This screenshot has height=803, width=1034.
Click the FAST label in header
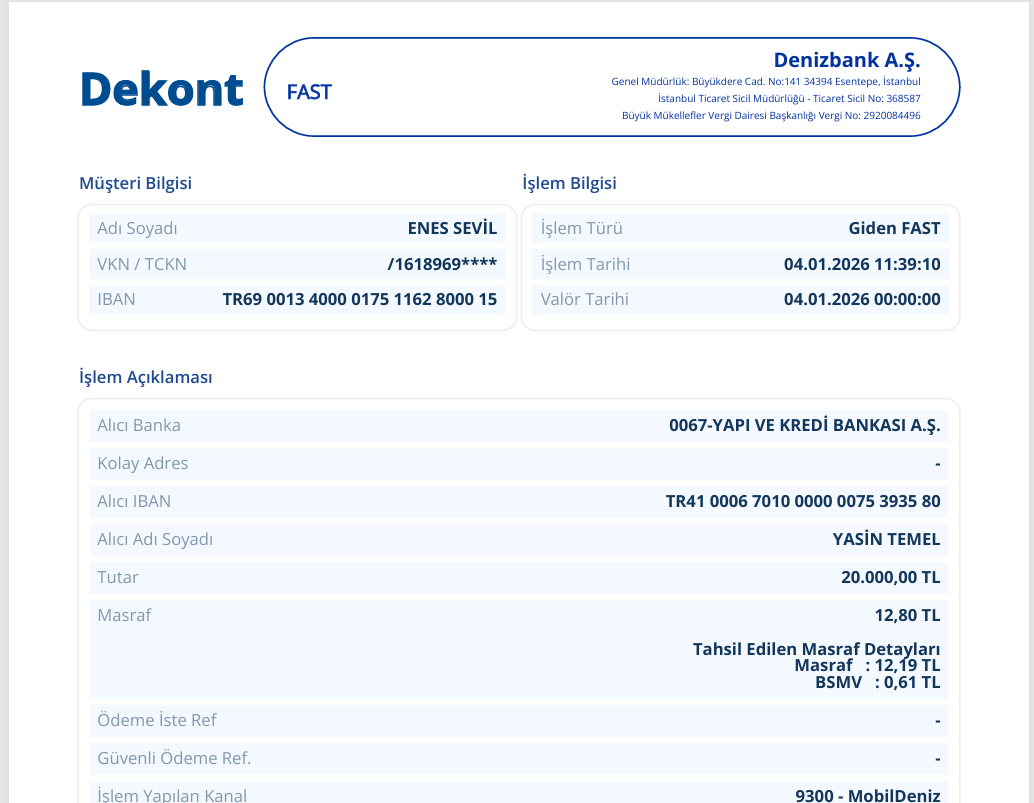click(309, 92)
